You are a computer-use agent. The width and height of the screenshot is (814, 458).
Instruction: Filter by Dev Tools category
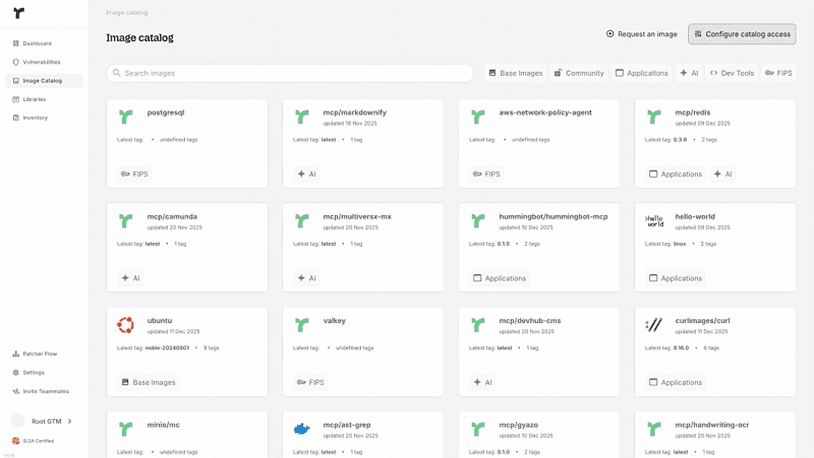732,73
